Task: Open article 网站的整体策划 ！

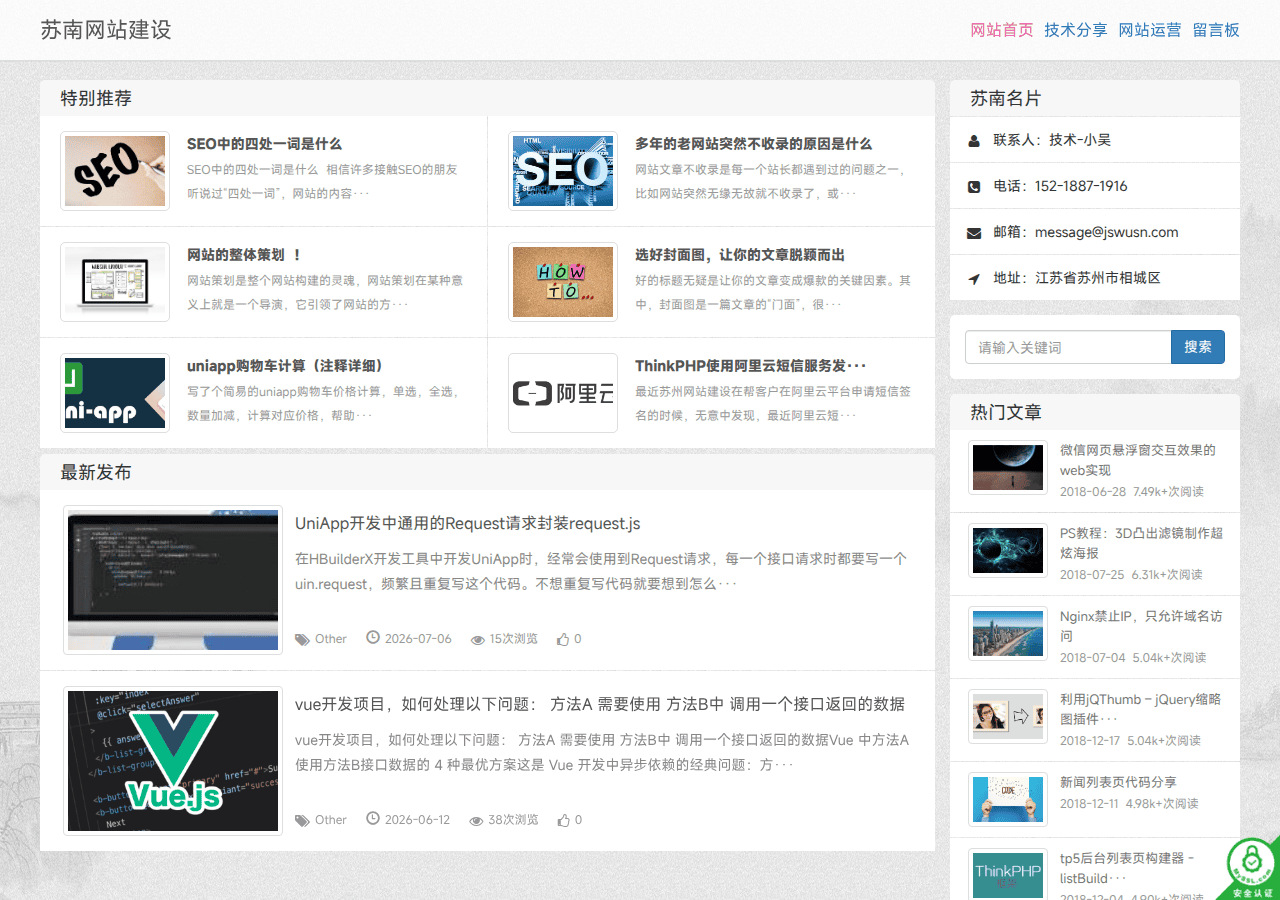Action: (x=244, y=255)
